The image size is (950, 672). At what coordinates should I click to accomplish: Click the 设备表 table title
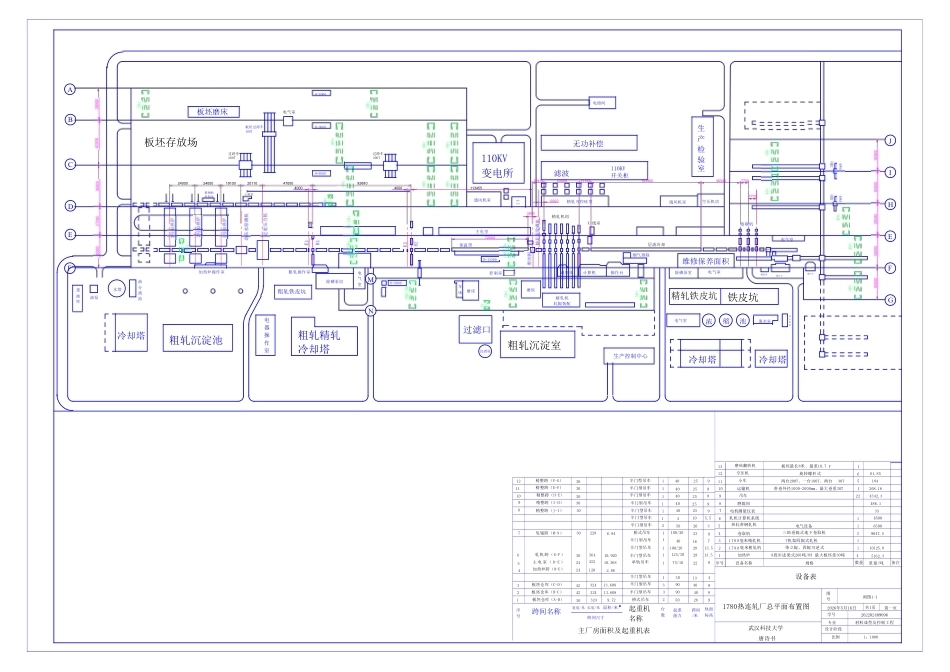[x=806, y=576]
